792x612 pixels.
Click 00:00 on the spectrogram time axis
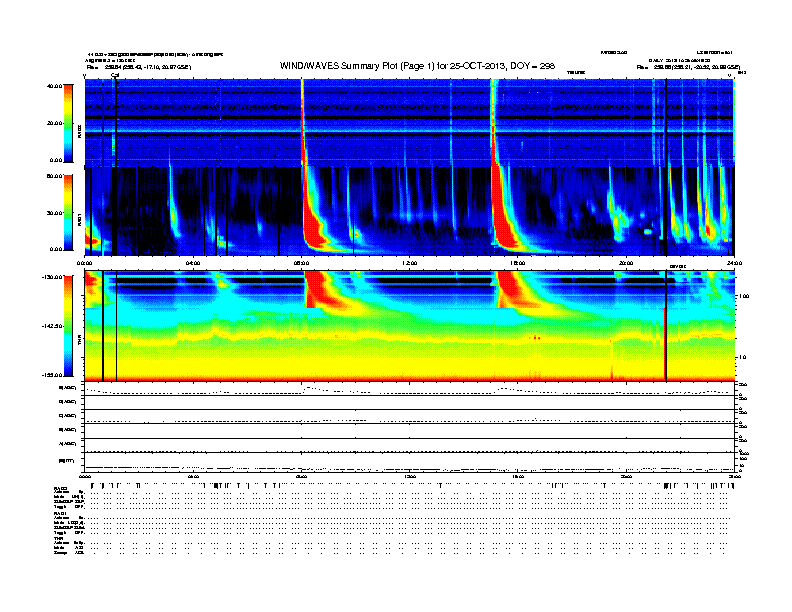pos(84,263)
